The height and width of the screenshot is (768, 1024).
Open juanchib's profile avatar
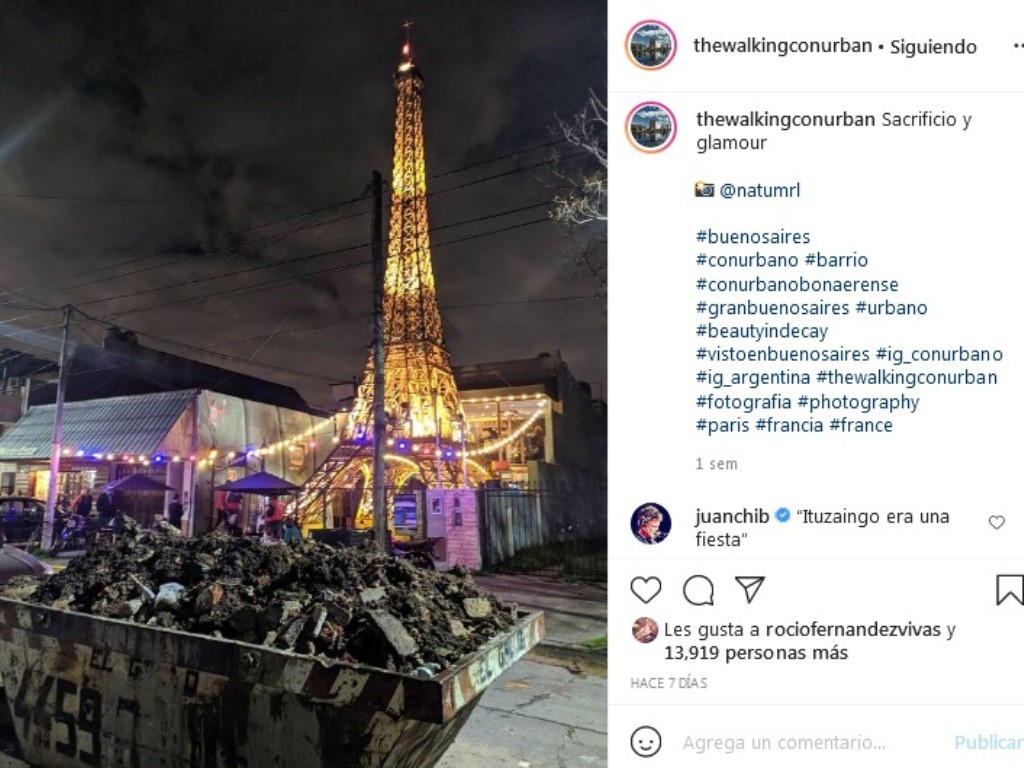(x=650, y=523)
